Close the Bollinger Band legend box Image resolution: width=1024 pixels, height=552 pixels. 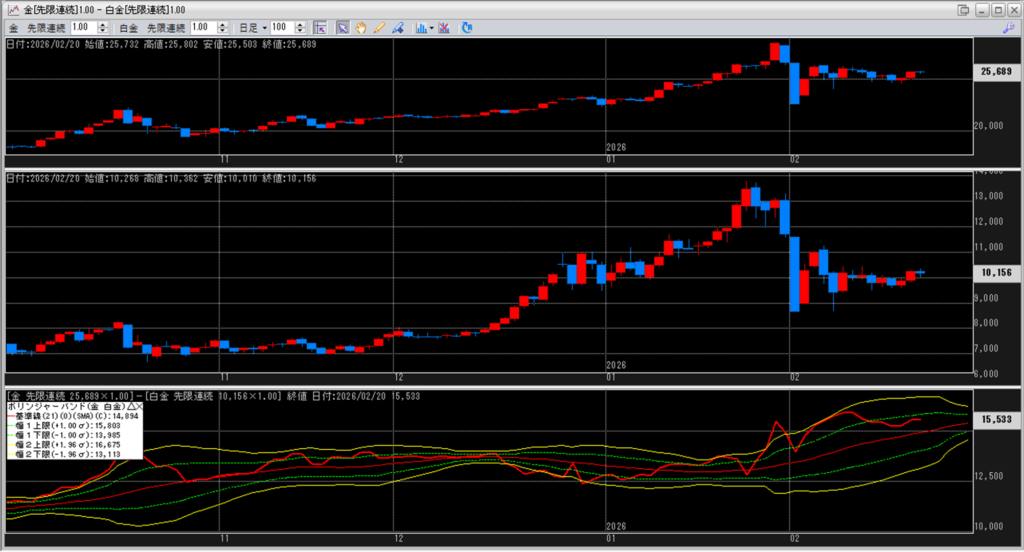coord(139,408)
